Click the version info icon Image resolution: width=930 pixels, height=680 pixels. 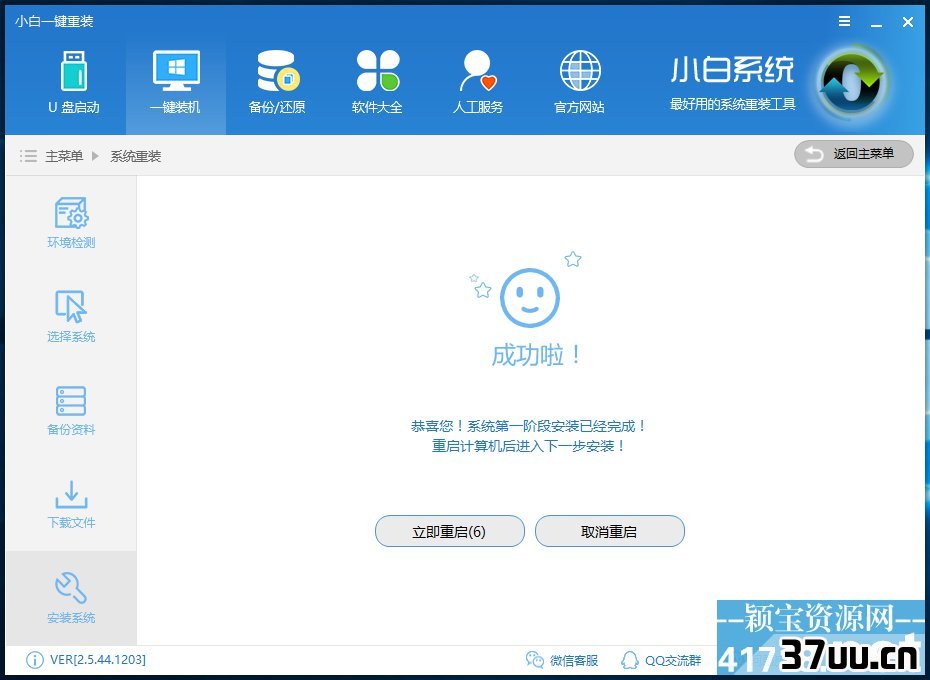(x=34, y=660)
